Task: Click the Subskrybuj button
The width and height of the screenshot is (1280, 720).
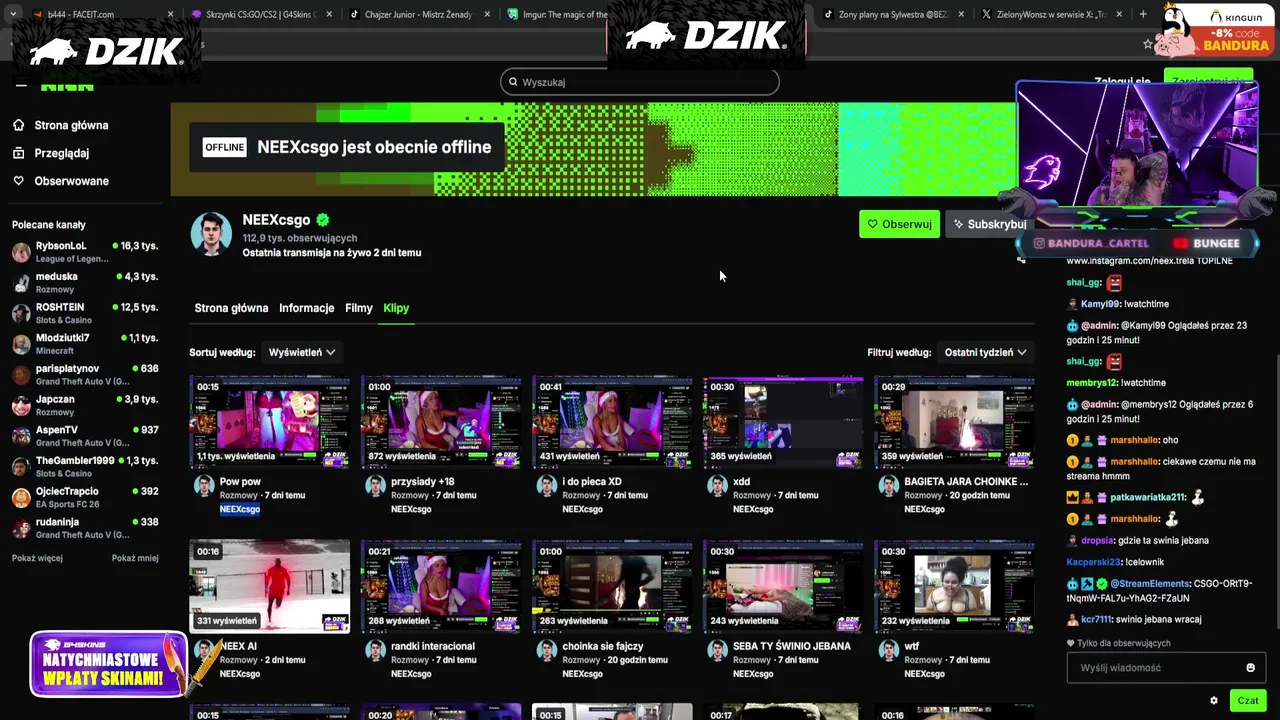Action: tap(988, 224)
